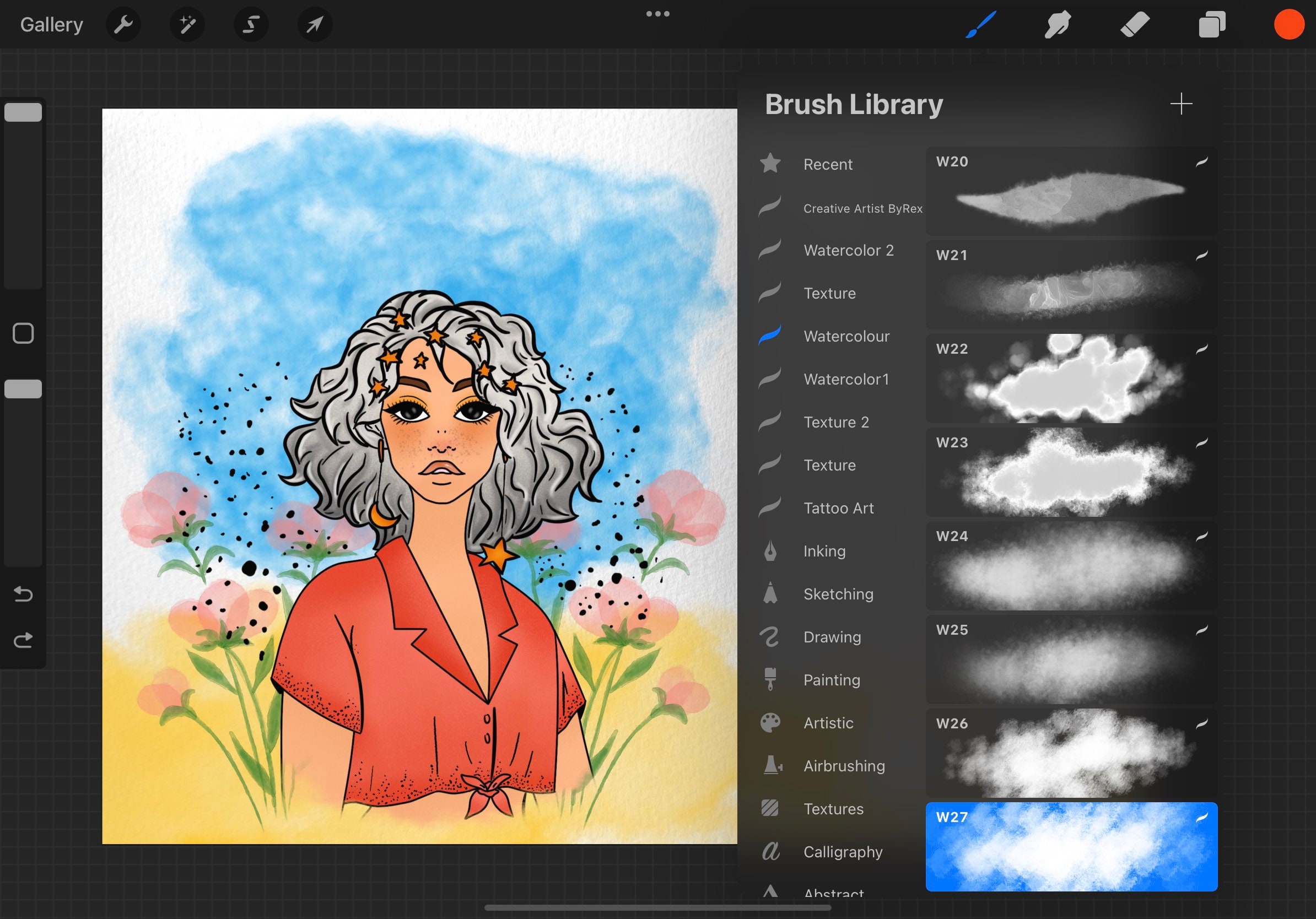The width and height of the screenshot is (1316, 919).
Task: Open canvas options with the three-dot menu
Action: click(657, 14)
